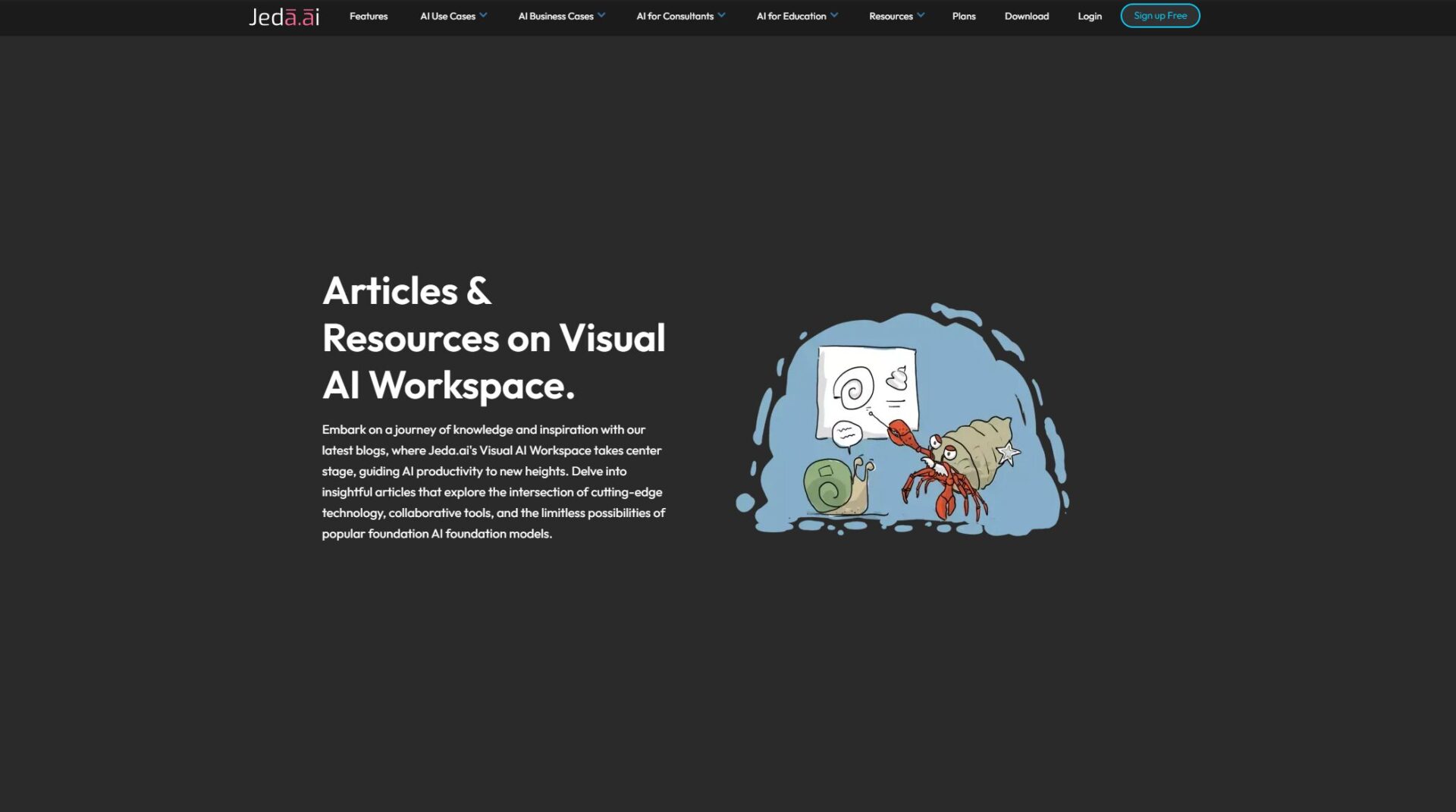Open the AI Use Cases menu
This screenshot has width=1456, height=812.
(447, 16)
